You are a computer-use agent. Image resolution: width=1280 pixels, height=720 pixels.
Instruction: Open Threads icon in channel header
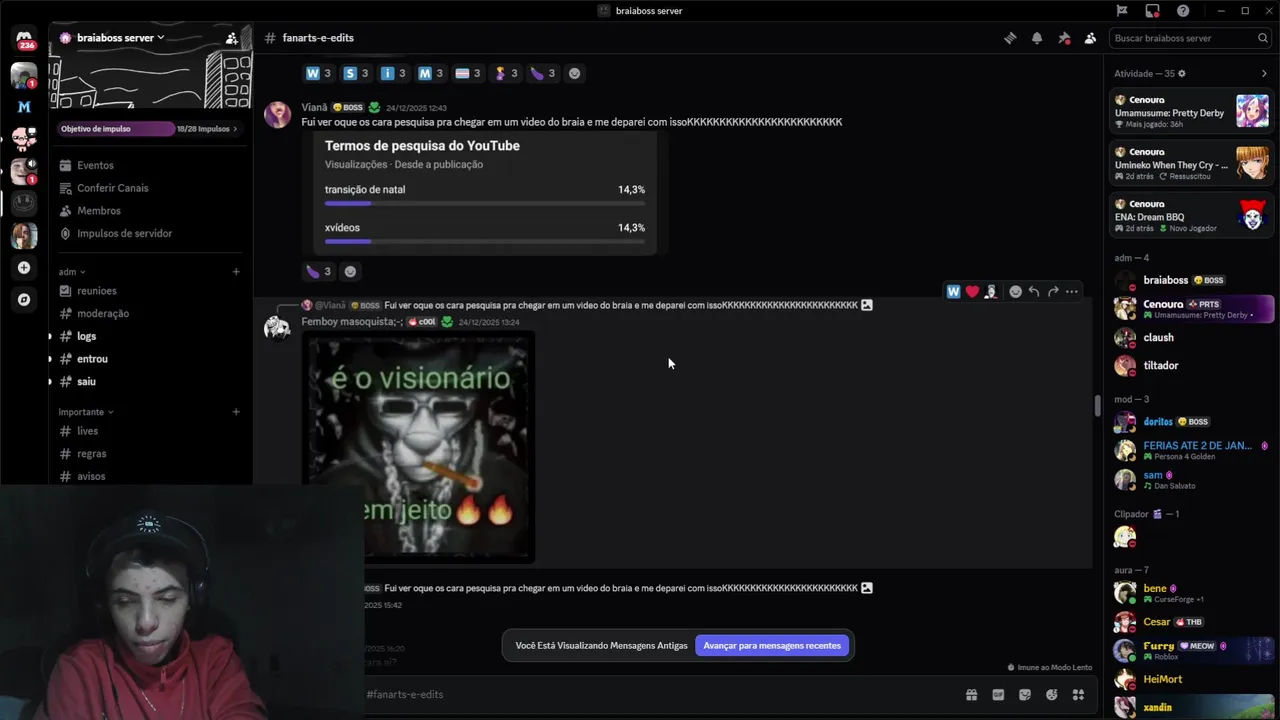(1010, 38)
